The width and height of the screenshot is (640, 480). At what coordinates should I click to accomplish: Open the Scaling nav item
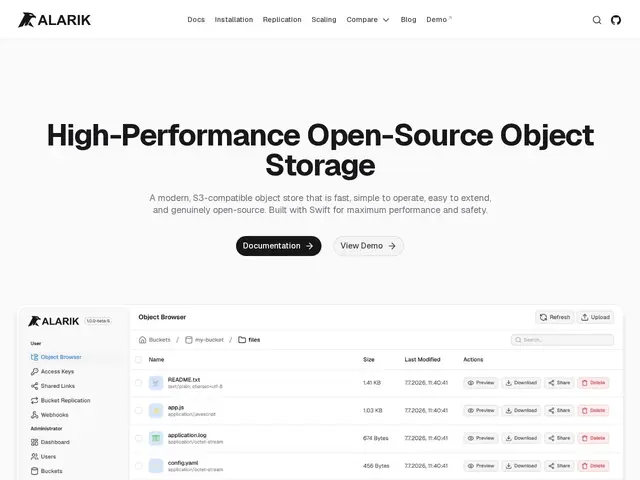pyautogui.click(x=324, y=20)
